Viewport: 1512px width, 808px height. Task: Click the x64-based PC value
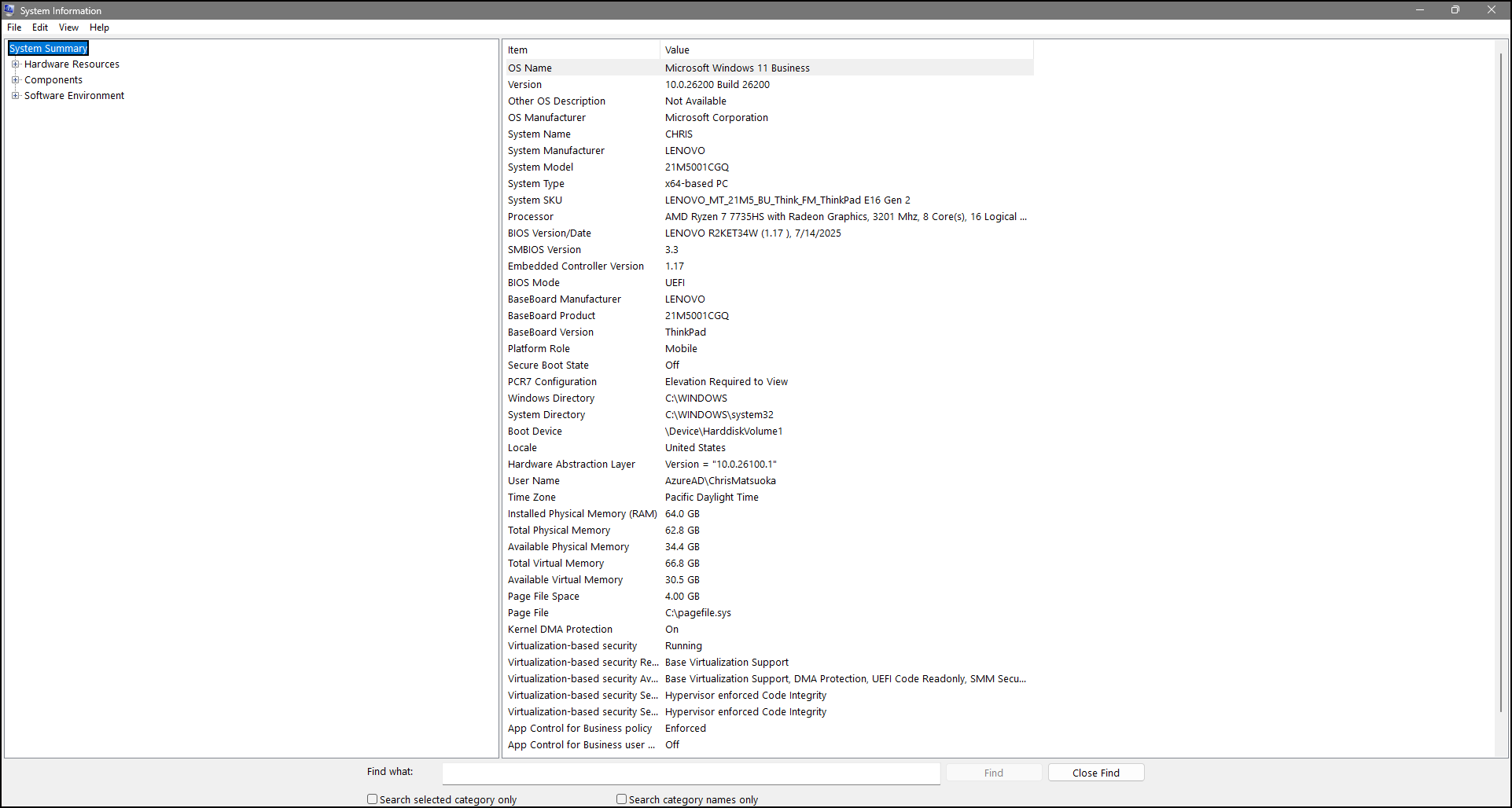pos(697,184)
